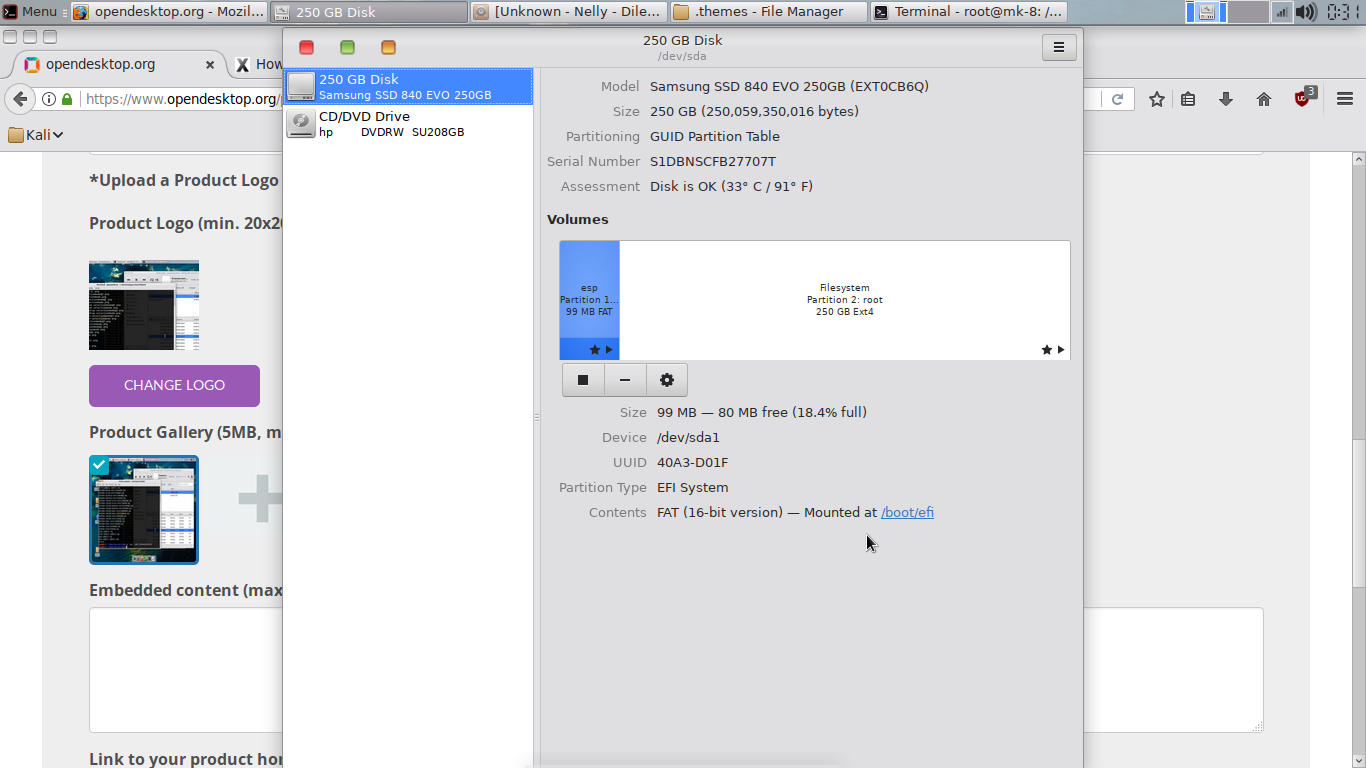Select the CD/DVD Drive entry

click(409, 124)
